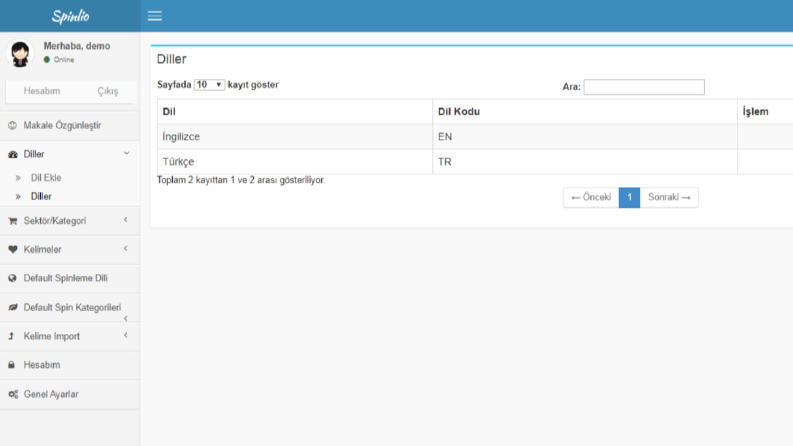Collapse the Diller menu chevron
Screen dimensions: 793x446
[126, 153]
